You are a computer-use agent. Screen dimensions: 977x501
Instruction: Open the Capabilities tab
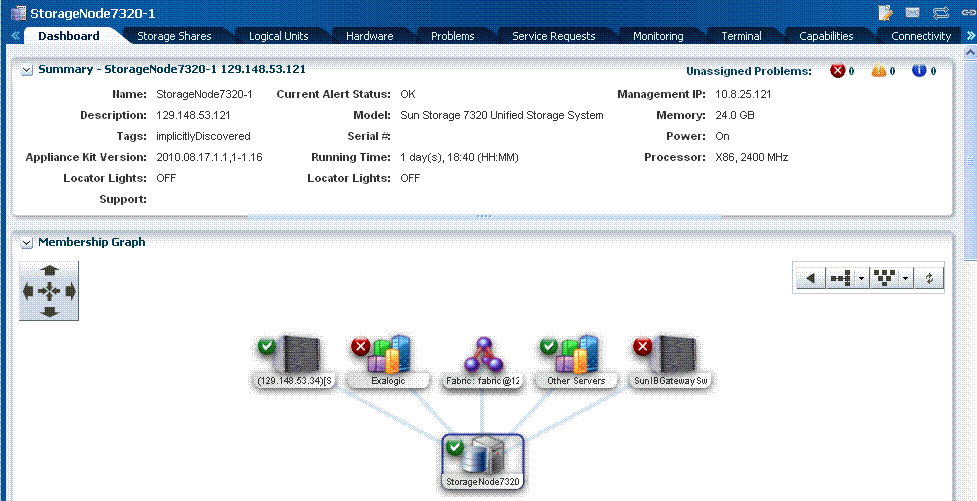click(x=826, y=36)
